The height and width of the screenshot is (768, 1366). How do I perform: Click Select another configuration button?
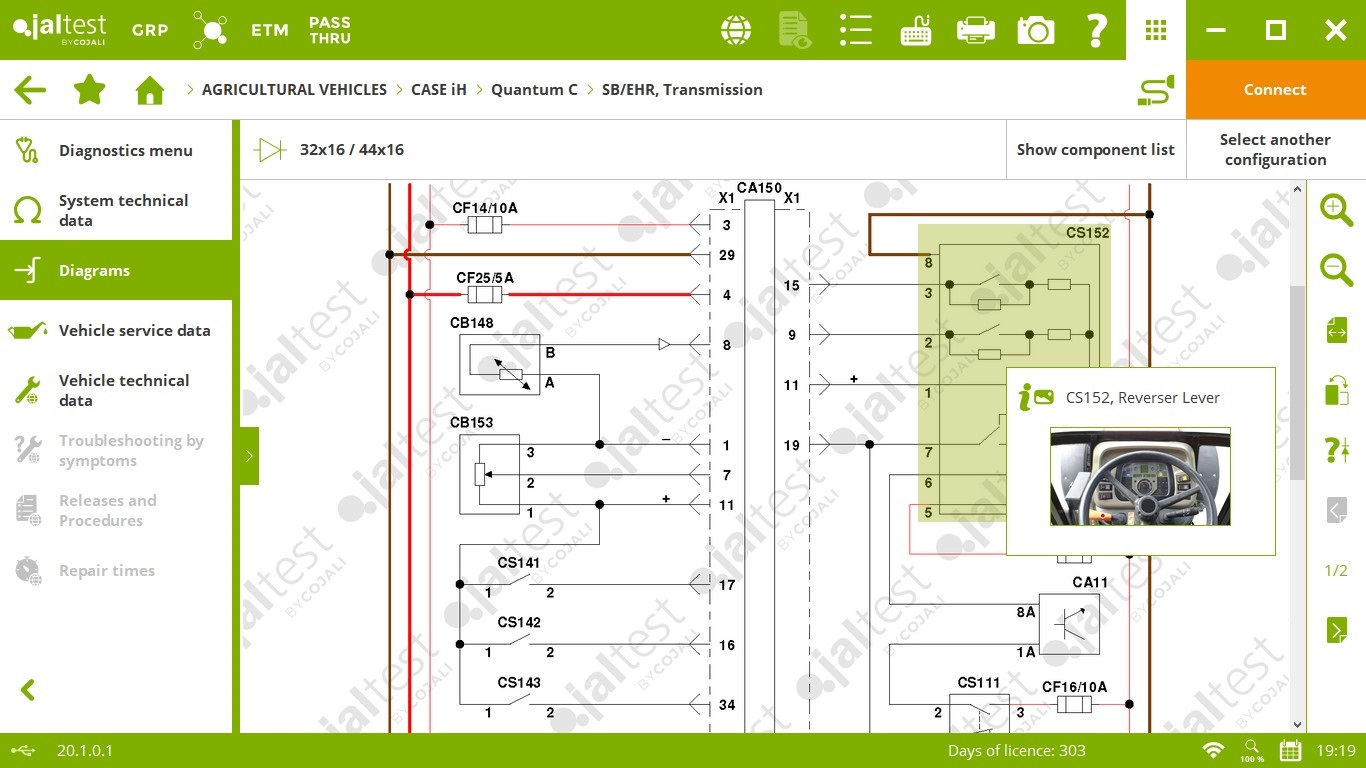point(1275,150)
